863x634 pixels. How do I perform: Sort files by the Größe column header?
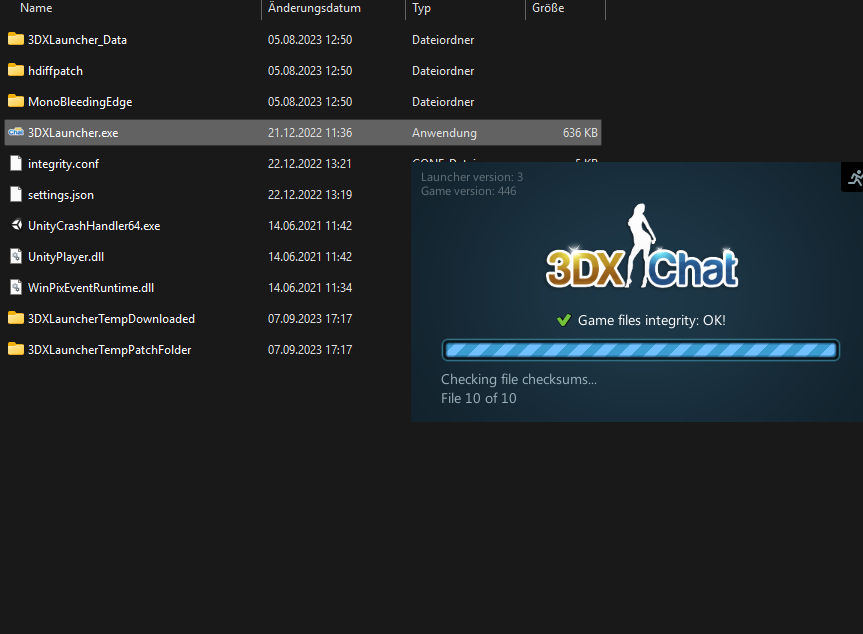pos(548,8)
